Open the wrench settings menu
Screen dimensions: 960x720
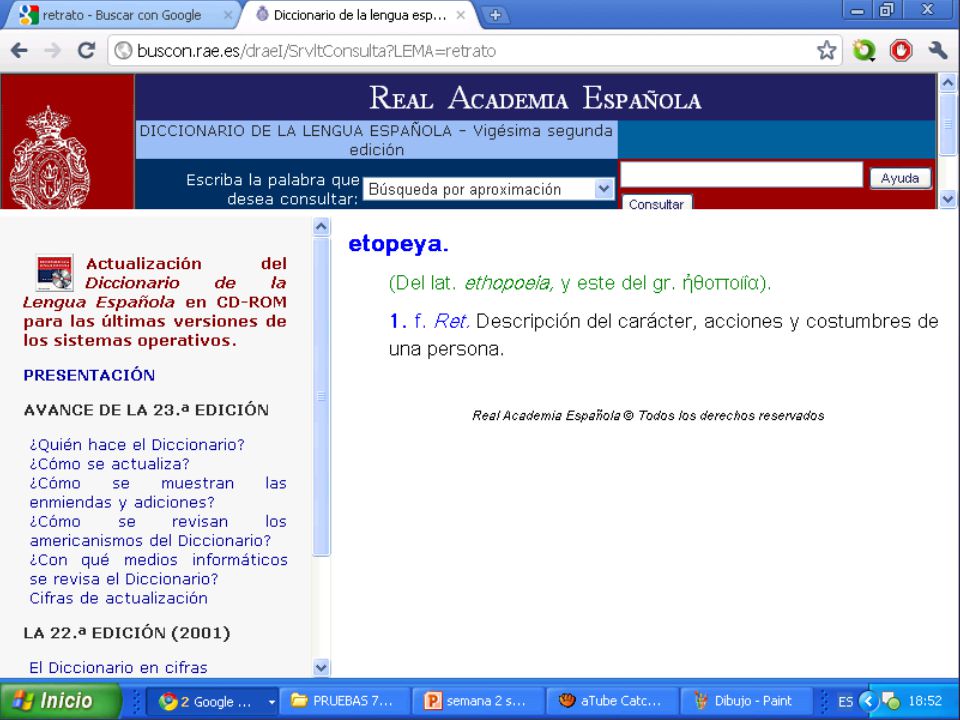click(937, 50)
